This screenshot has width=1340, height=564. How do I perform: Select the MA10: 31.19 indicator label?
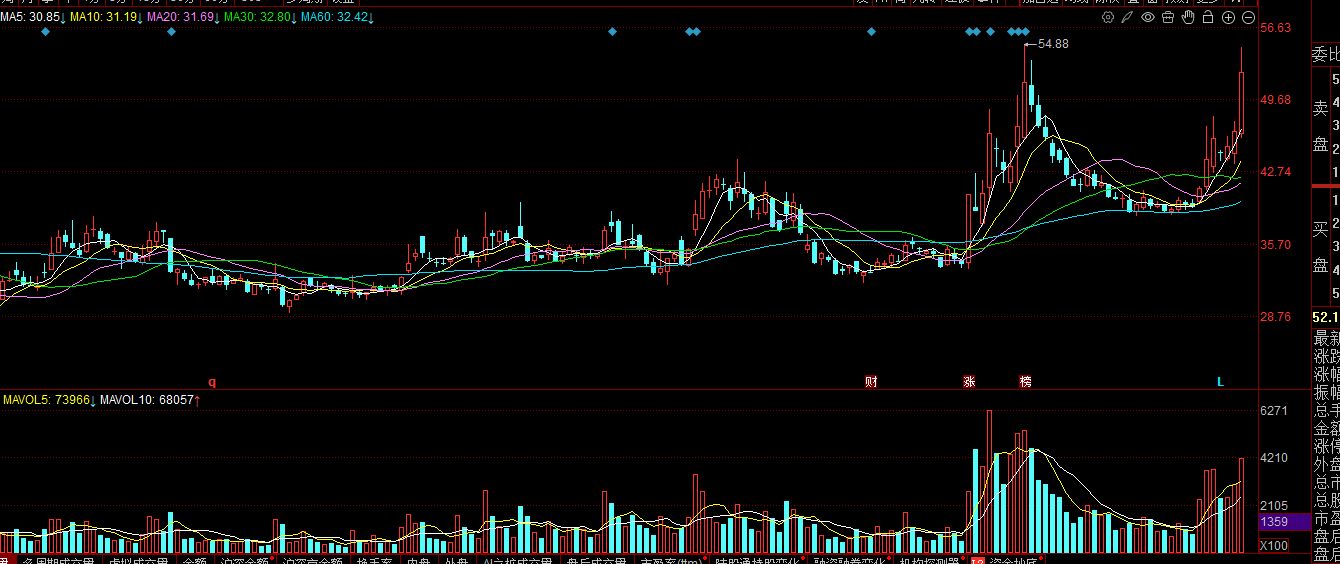(105, 18)
